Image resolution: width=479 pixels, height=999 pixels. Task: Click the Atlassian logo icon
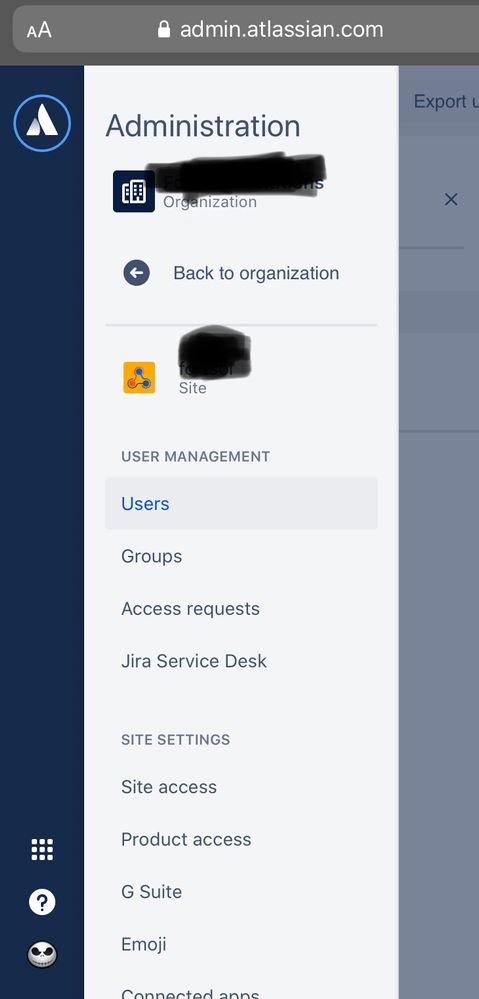coord(42,123)
